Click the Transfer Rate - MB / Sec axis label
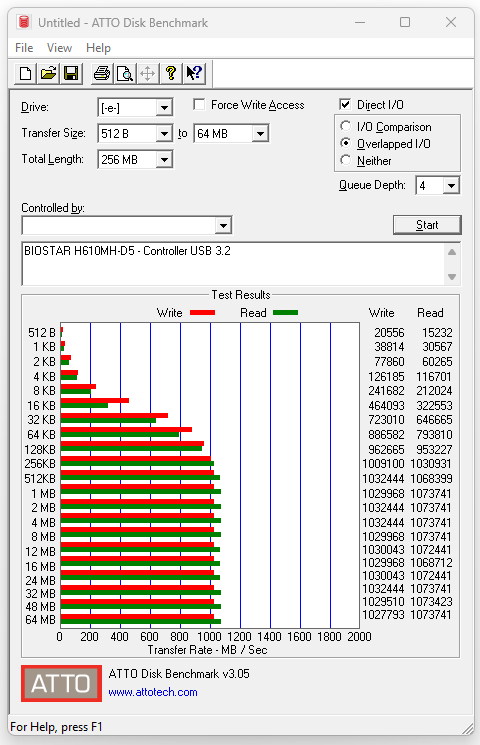 tap(207, 650)
